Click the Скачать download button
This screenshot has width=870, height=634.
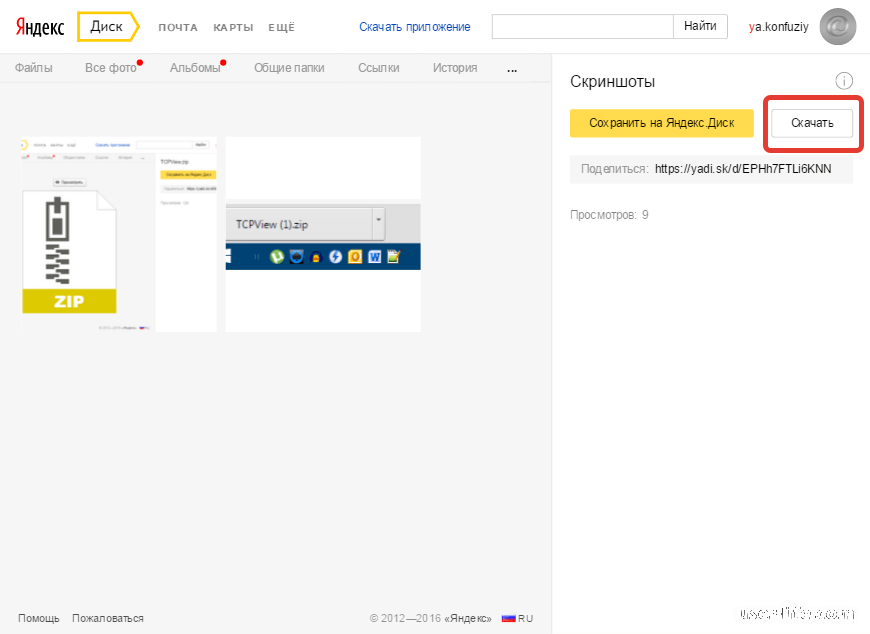812,123
